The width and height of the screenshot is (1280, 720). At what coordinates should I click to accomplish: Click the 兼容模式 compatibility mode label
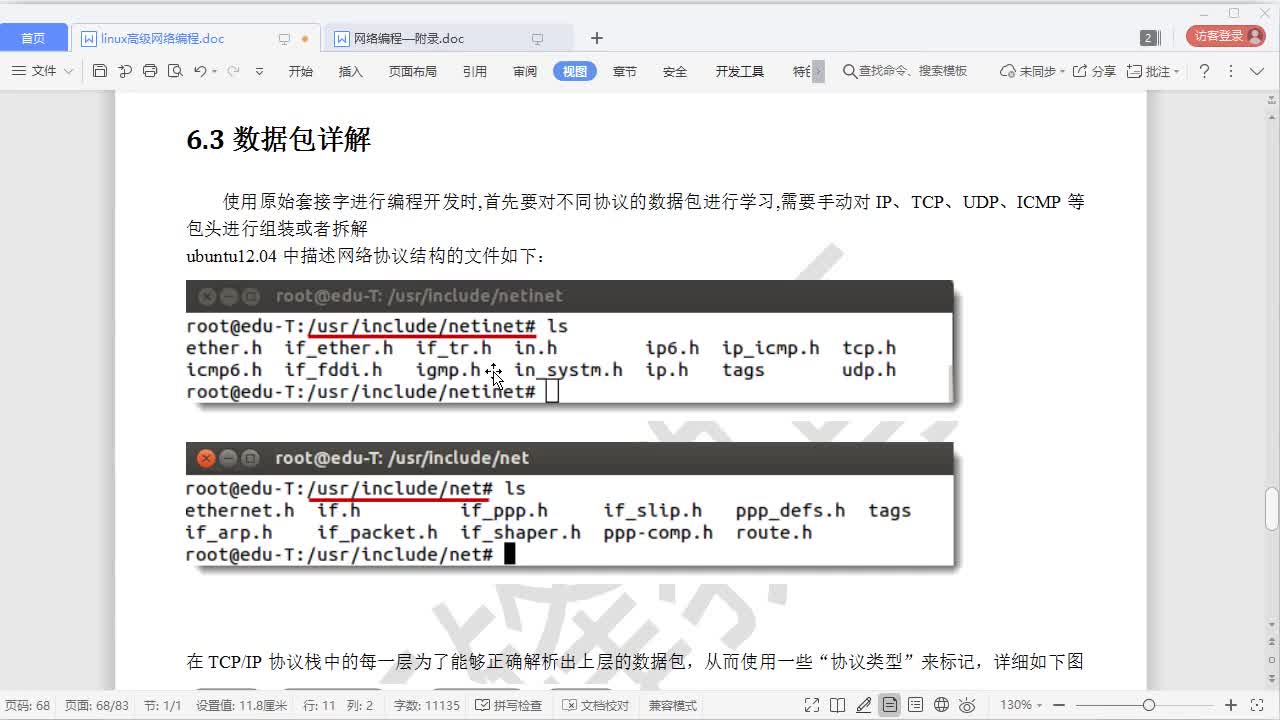point(673,705)
